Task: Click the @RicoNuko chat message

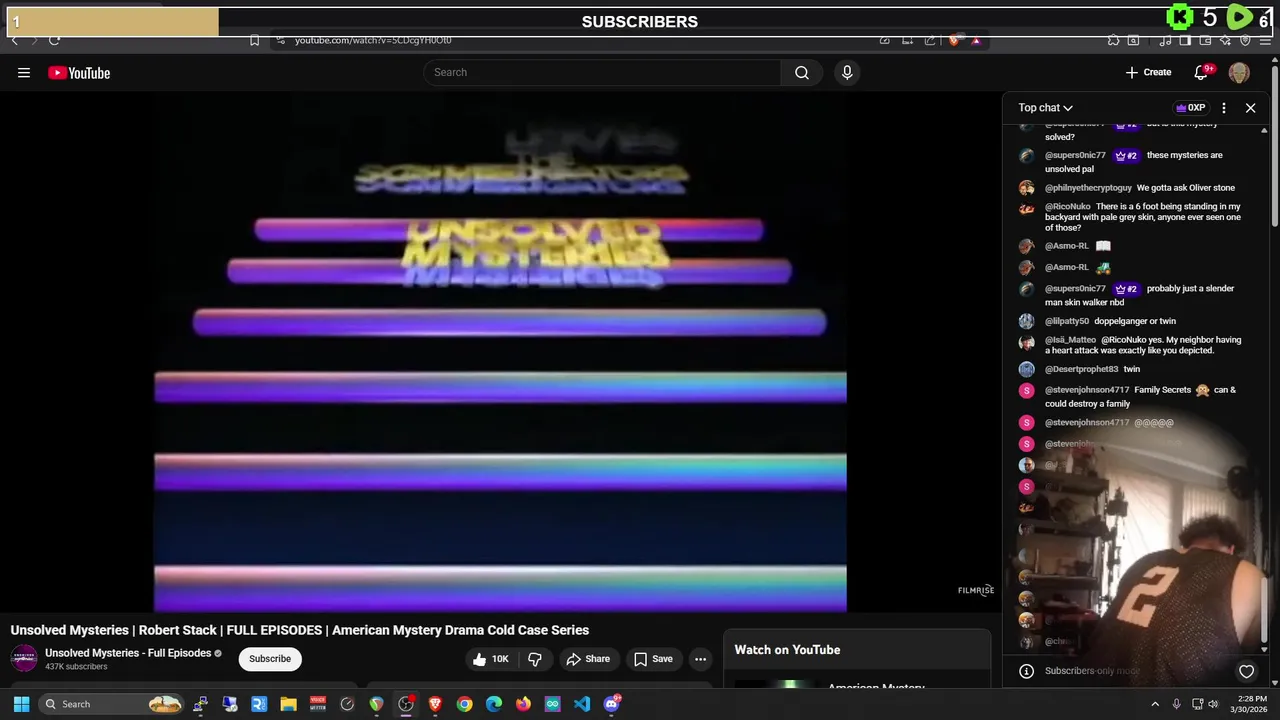Action: [1143, 217]
